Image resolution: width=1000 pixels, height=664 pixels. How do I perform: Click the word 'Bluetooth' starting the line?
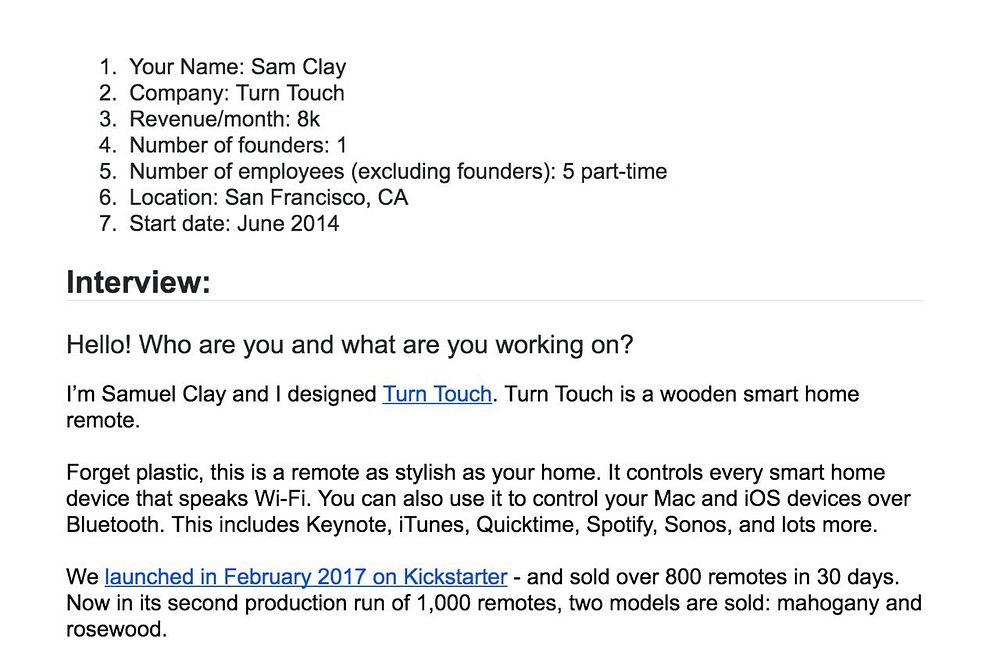click(115, 525)
